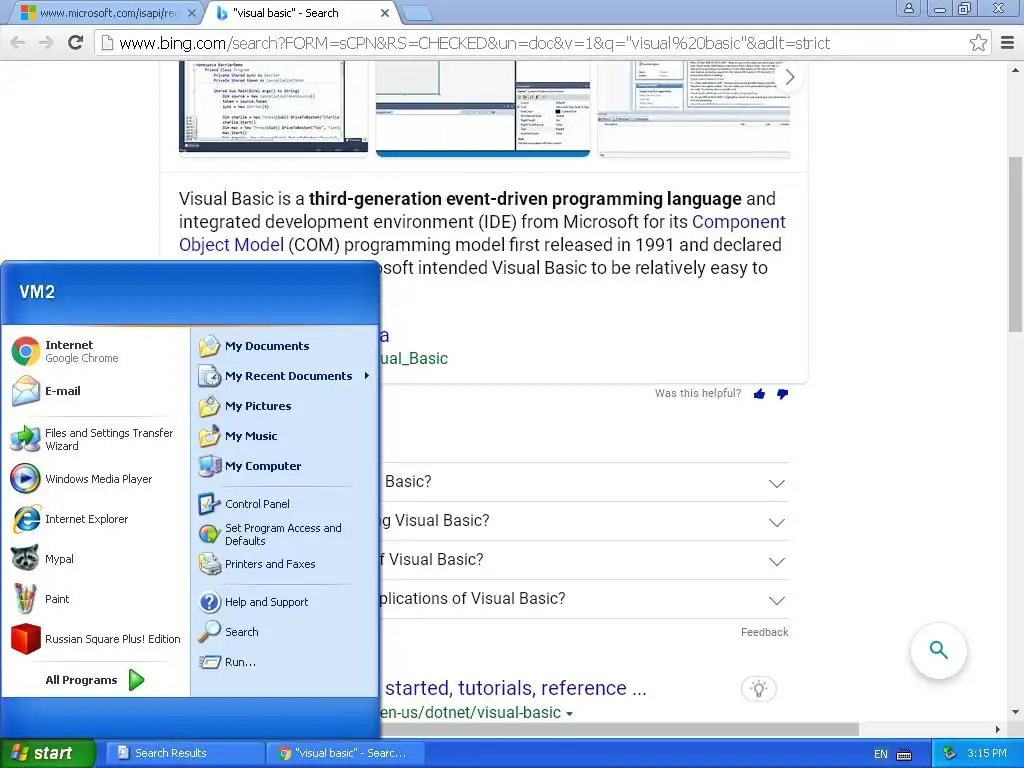Viewport: 1024px width, 768px height.
Task: Open the My Documents folder
Action: click(255, 345)
